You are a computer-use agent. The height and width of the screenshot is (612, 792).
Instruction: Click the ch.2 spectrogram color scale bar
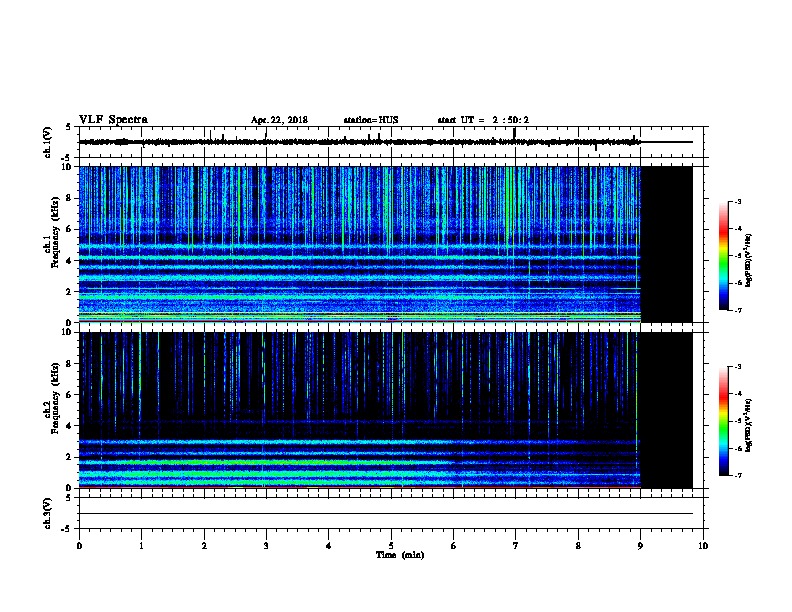[724, 421]
